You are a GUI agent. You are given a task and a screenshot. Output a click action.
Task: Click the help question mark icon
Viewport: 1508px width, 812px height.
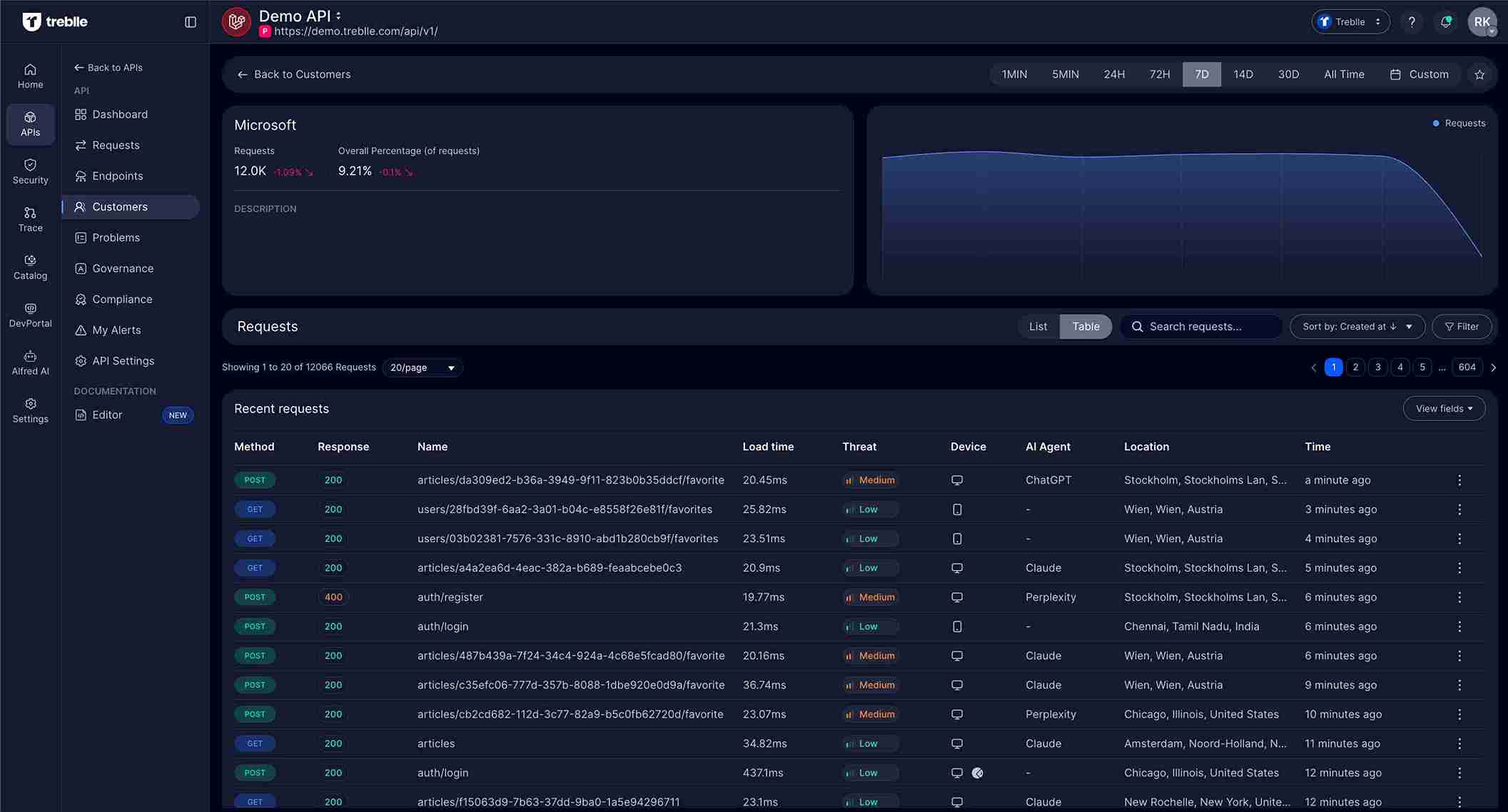pos(1412,21)
